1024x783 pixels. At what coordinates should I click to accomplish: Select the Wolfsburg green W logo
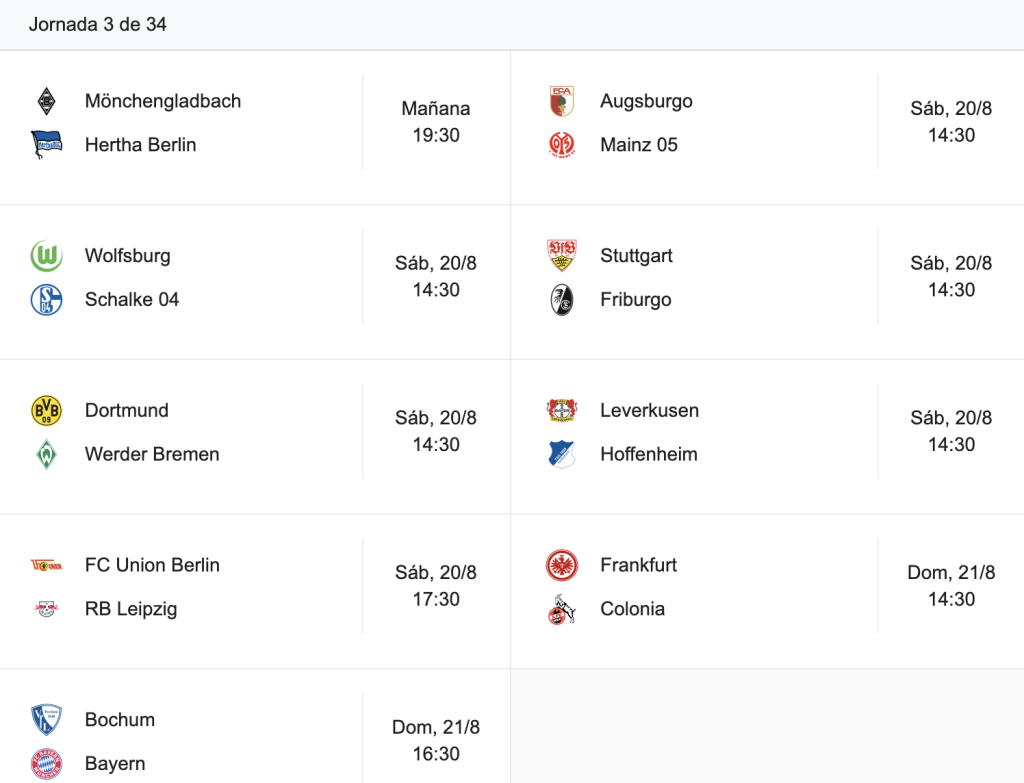coord(46,256)
